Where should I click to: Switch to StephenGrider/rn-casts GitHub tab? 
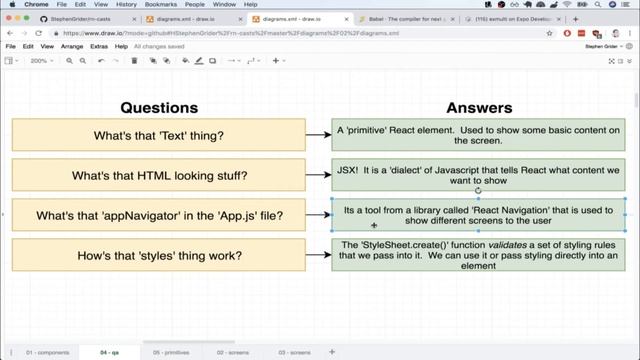89,19
